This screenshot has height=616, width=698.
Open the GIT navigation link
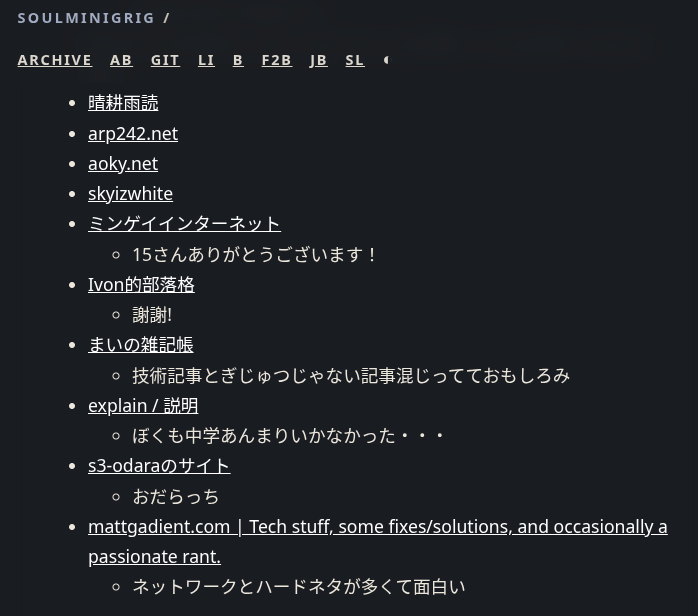coord(165,60)
